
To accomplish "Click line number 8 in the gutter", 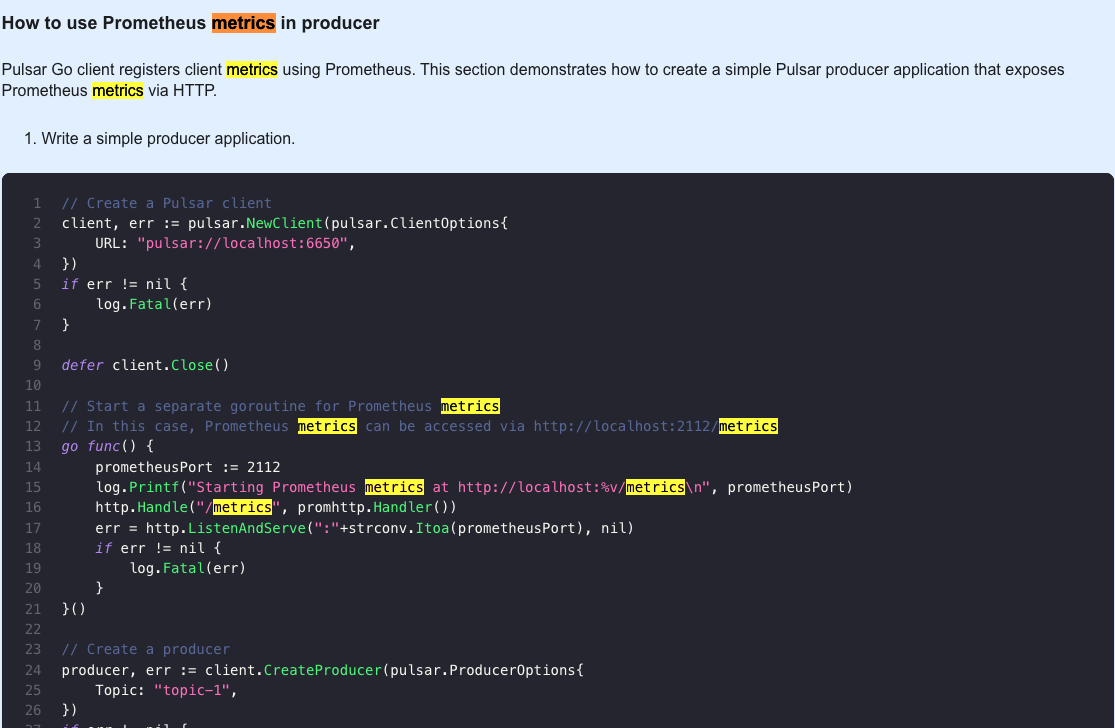I will pyautogui.click(x=37, y=346).
